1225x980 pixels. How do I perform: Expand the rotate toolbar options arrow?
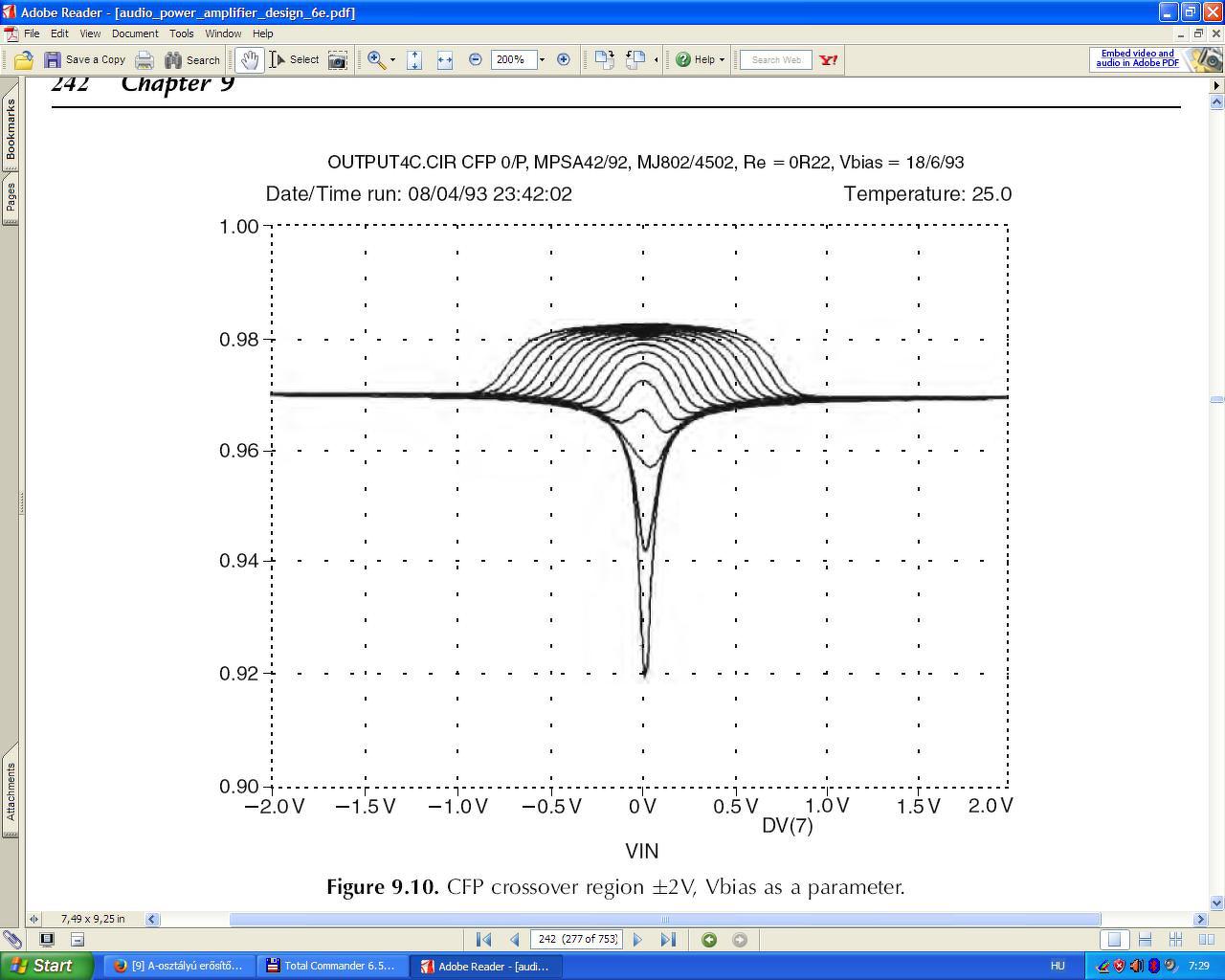tap(656, 59)
